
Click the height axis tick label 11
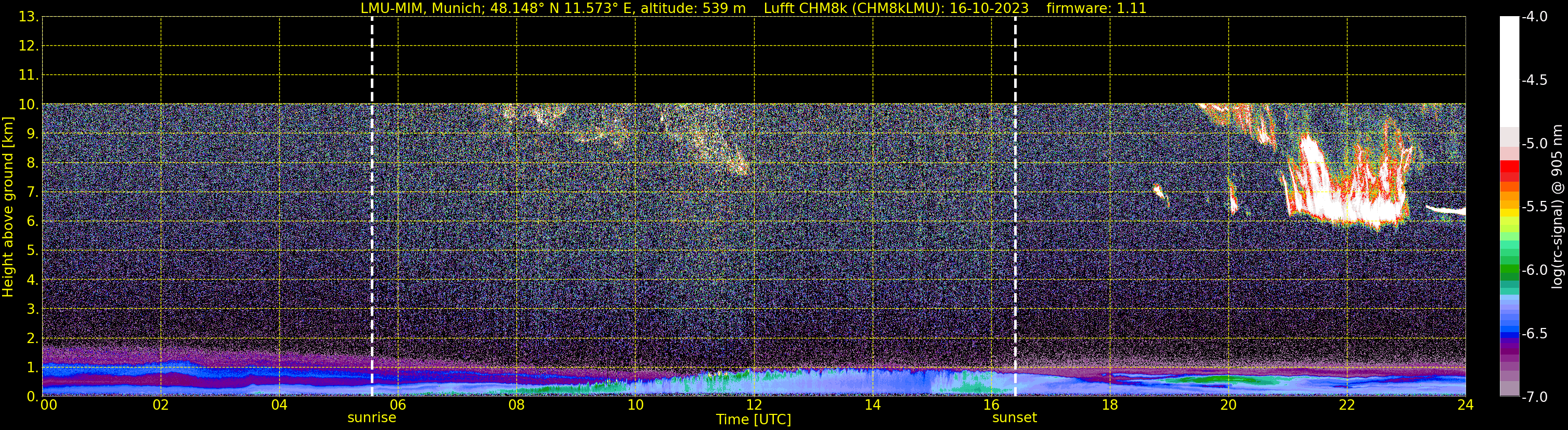28,75
